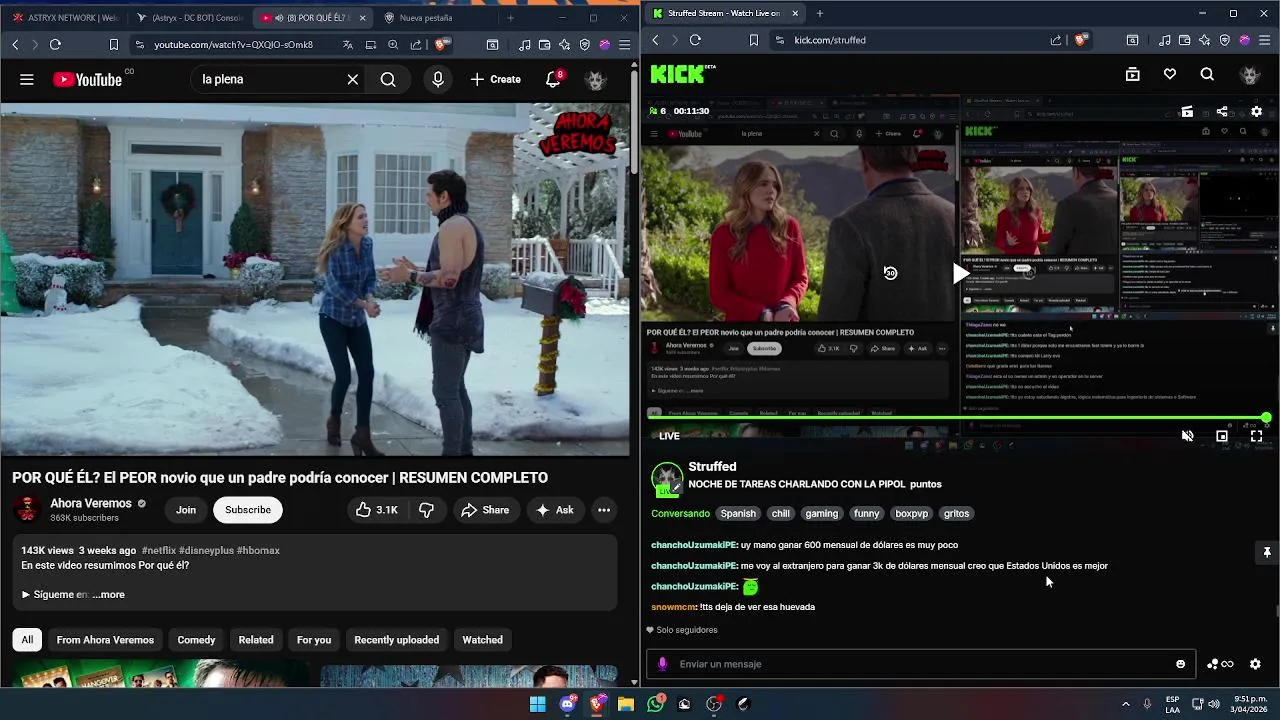The width and height of the screenshot is (1280, 720).
Task: Open zoom control in YouTube address bar
Action: click(393, 44)
